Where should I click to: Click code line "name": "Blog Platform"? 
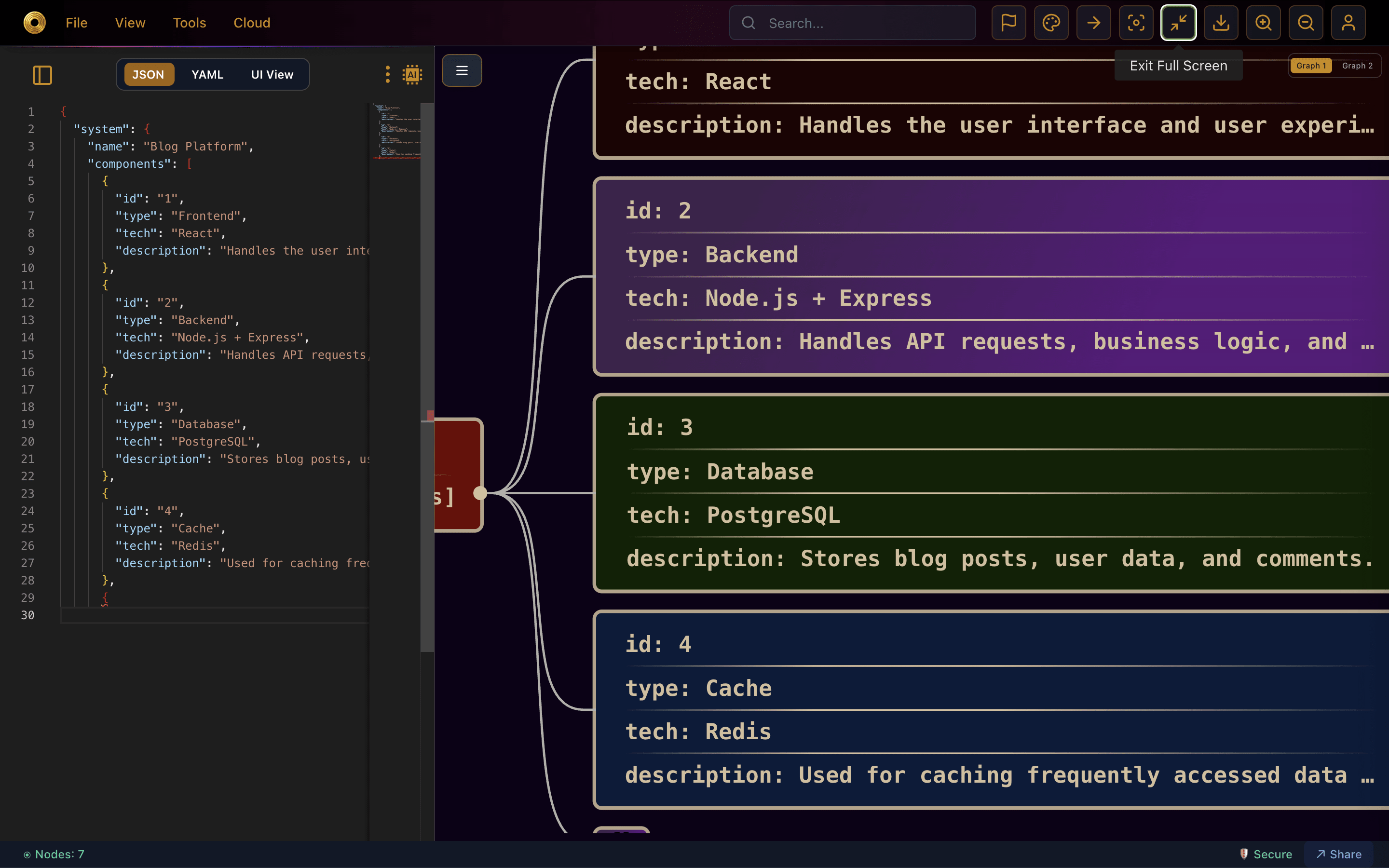point(170,147)
